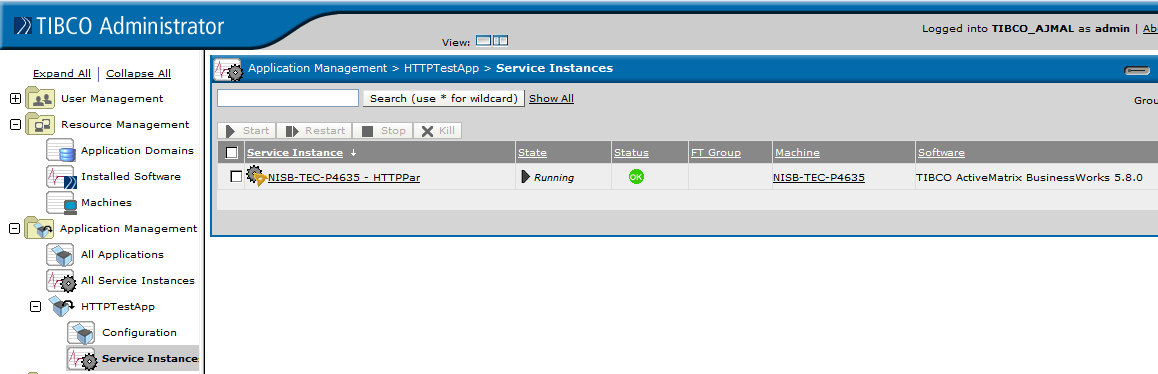Click the Collapse All link
Viewport: 1158px width, 374px height.
[x=138, y=73]
